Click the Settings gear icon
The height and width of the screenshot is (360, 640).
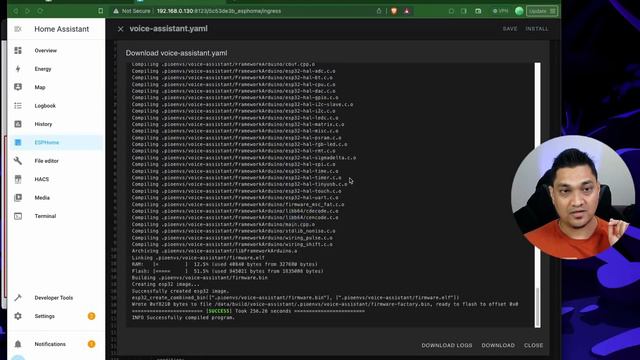coord(18,316)
